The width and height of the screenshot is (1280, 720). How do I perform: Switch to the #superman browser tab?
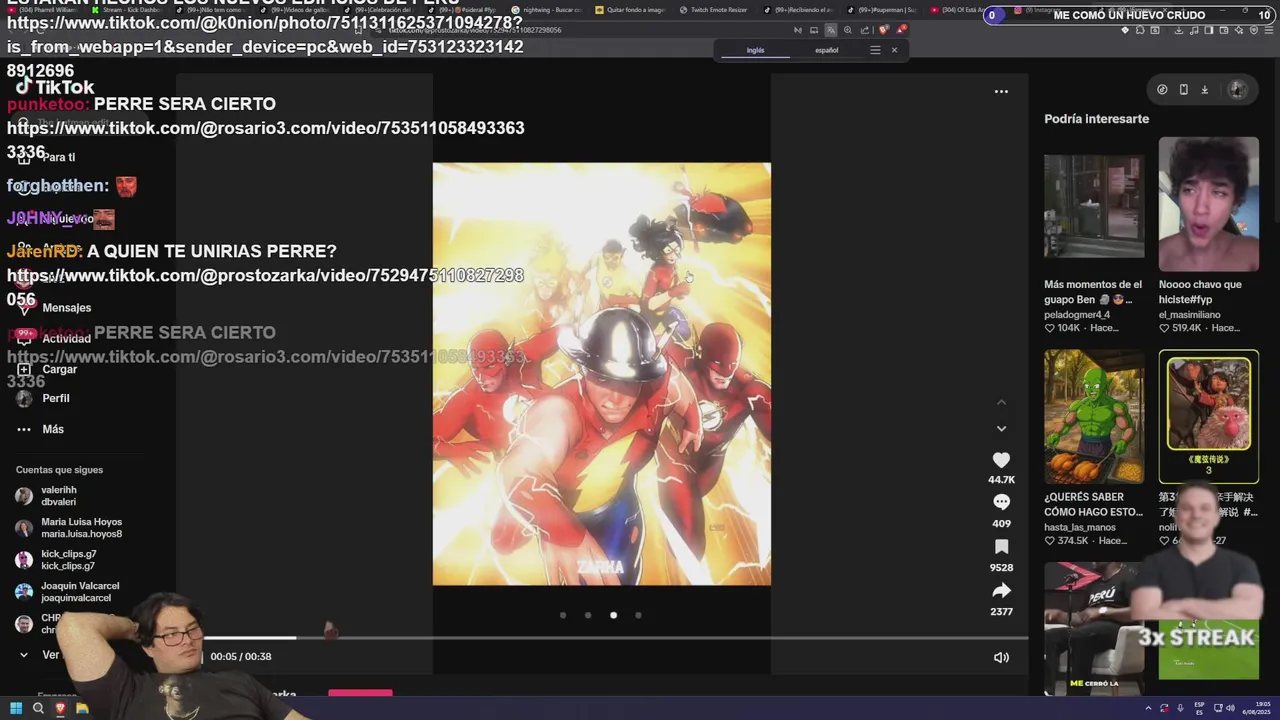click(x=881, y=10)
